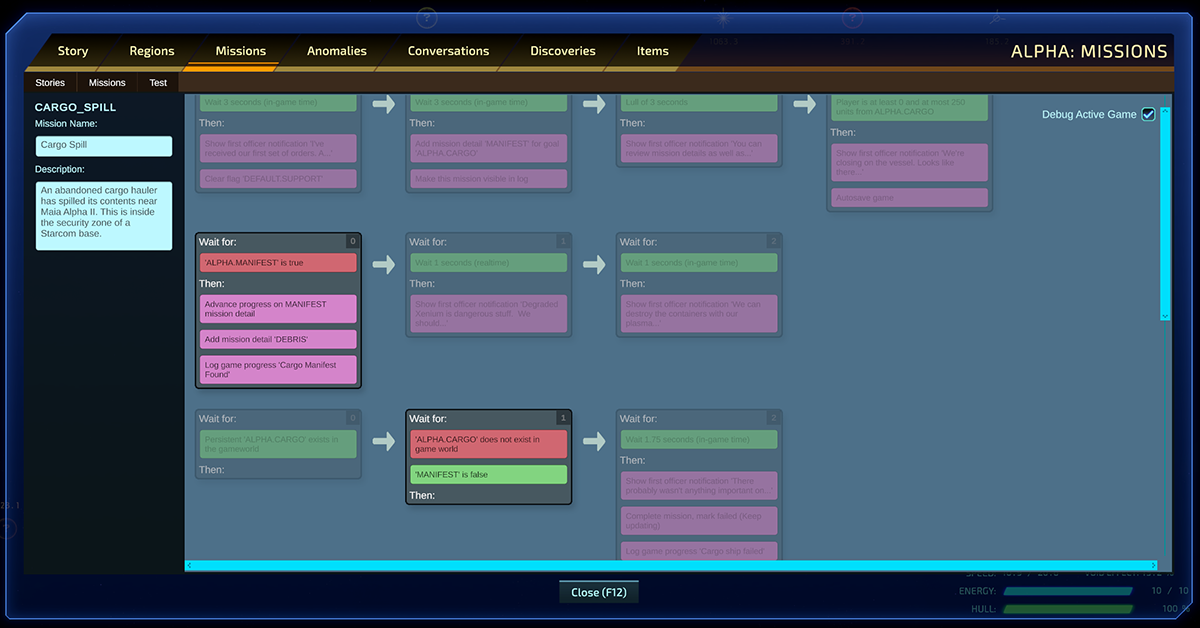The height and width of the screenshot is (628, 1200).
Task: Click the "'MANIFEST' is false" condition
Action: pyautogui.click(x=488, y=475)
